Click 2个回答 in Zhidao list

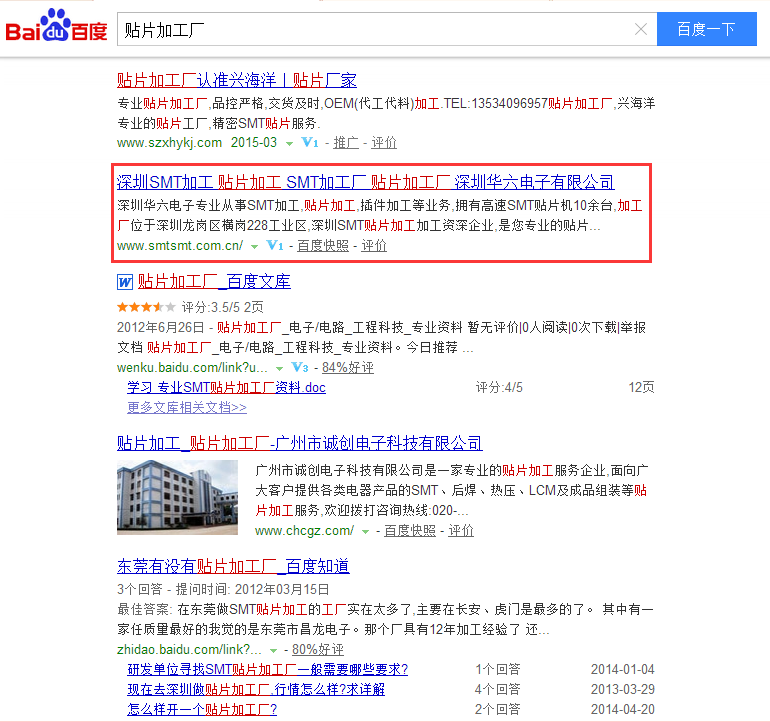(x=498, y=710)
